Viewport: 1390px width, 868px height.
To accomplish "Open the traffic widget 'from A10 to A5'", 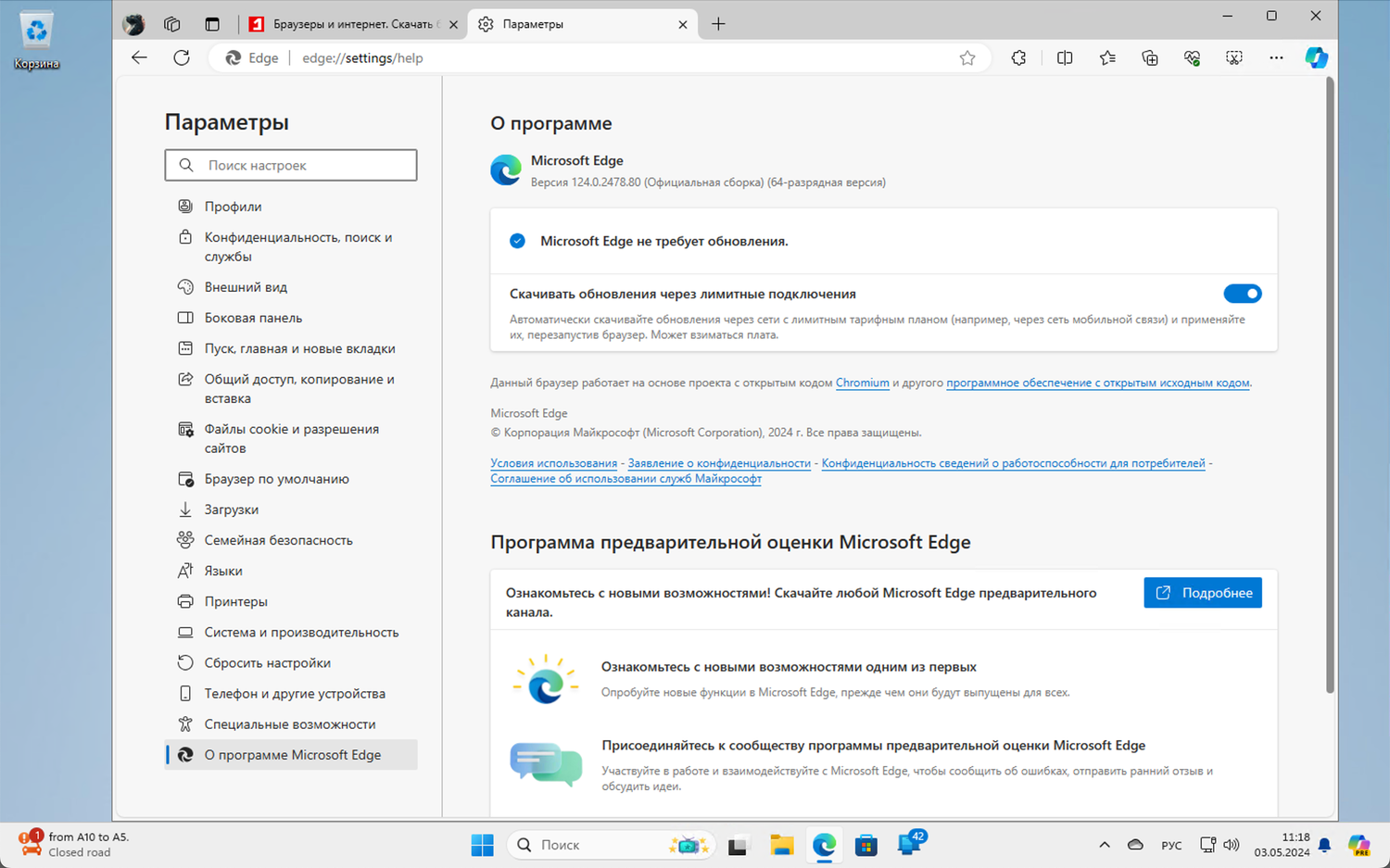I will [x=74, y=844].
